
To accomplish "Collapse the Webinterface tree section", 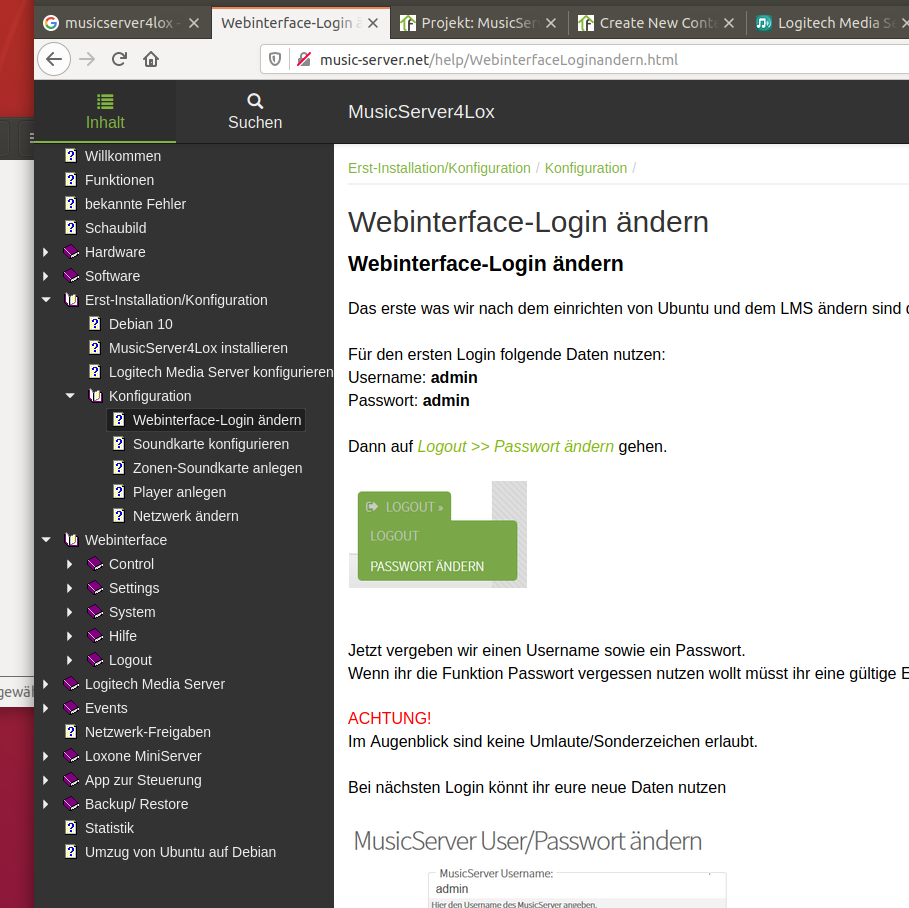I will pyautogui.click(x=46, y=540).
